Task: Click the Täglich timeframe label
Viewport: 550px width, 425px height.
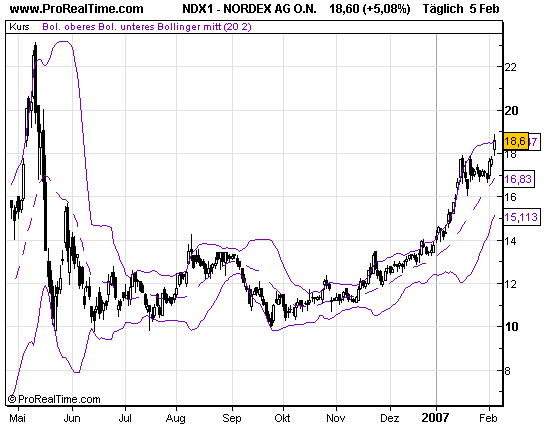Action: pyautogui.click(x=443, y=9)
